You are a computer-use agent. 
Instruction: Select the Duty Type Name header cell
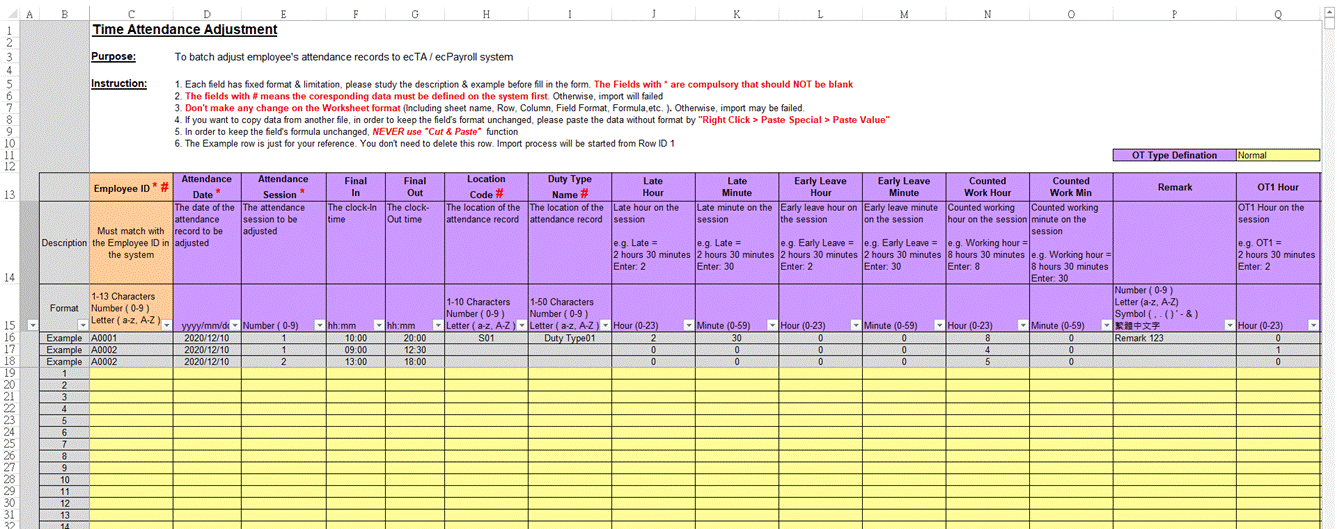coord(569,187)
